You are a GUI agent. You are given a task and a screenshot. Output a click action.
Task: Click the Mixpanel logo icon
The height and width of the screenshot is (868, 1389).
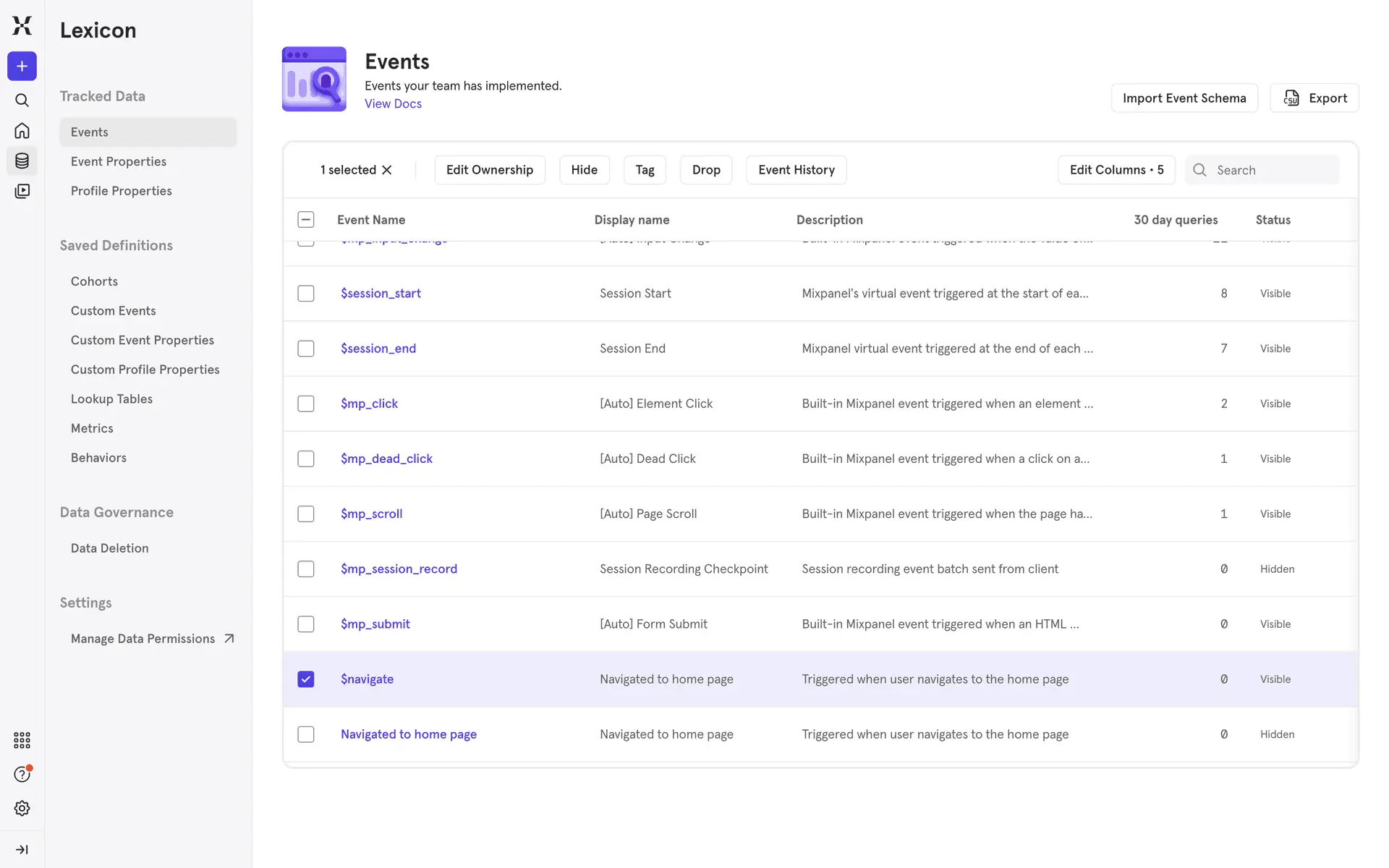[x=22, y=25]
